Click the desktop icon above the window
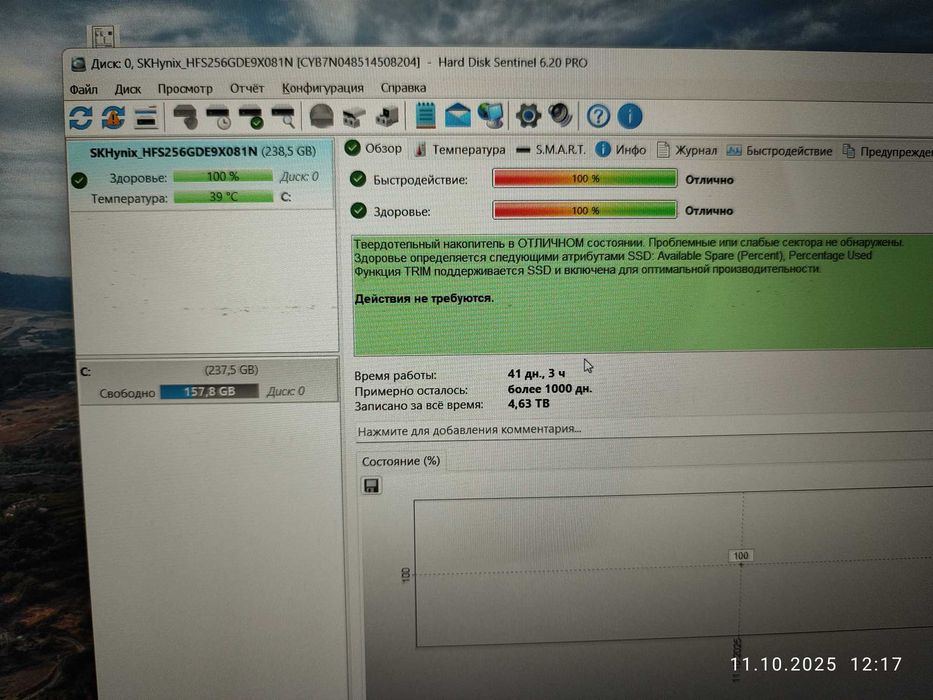This screenshot has height=700, width=933. point(104,36)
